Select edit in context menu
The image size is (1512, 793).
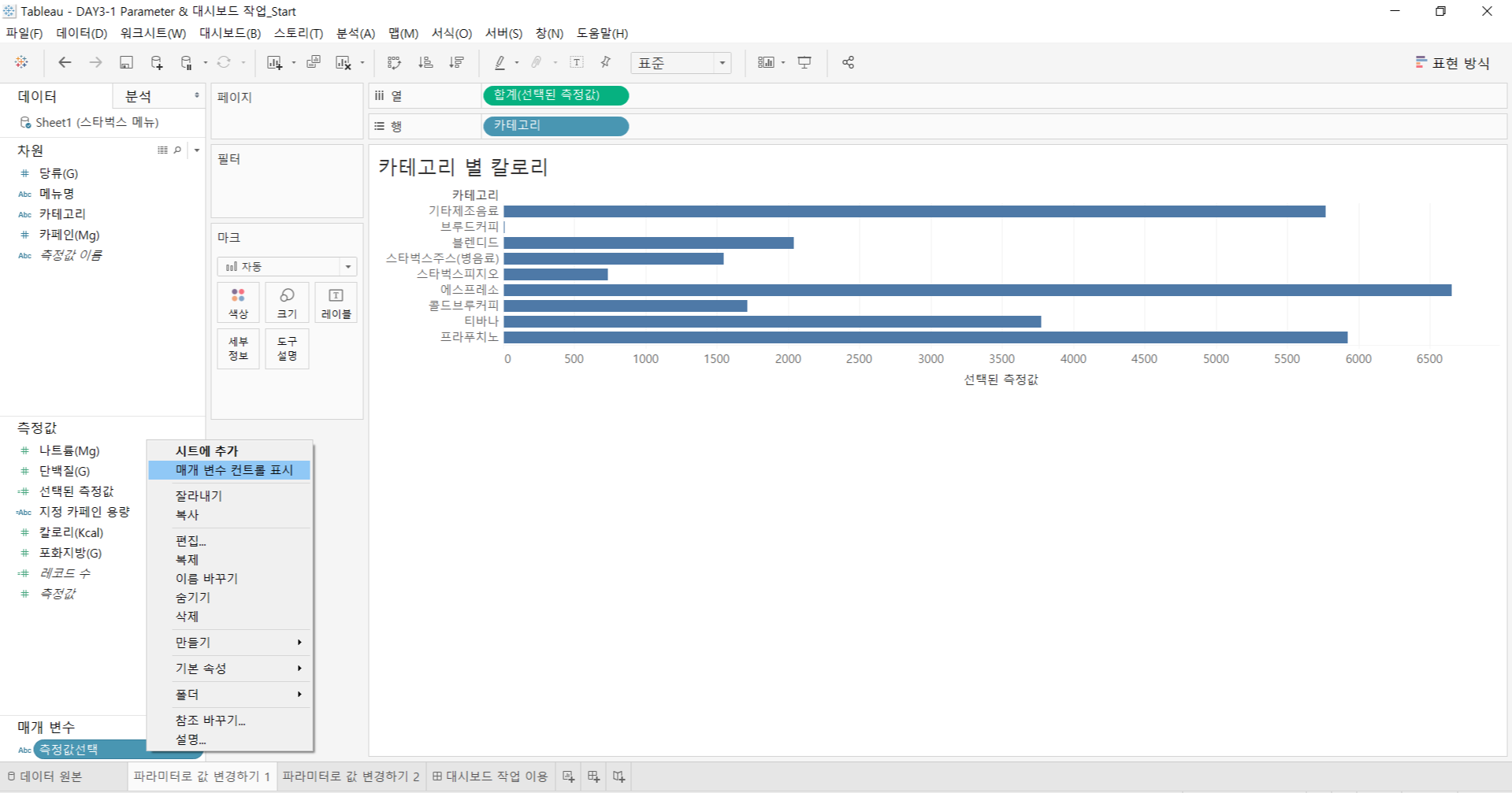(229, 541)
